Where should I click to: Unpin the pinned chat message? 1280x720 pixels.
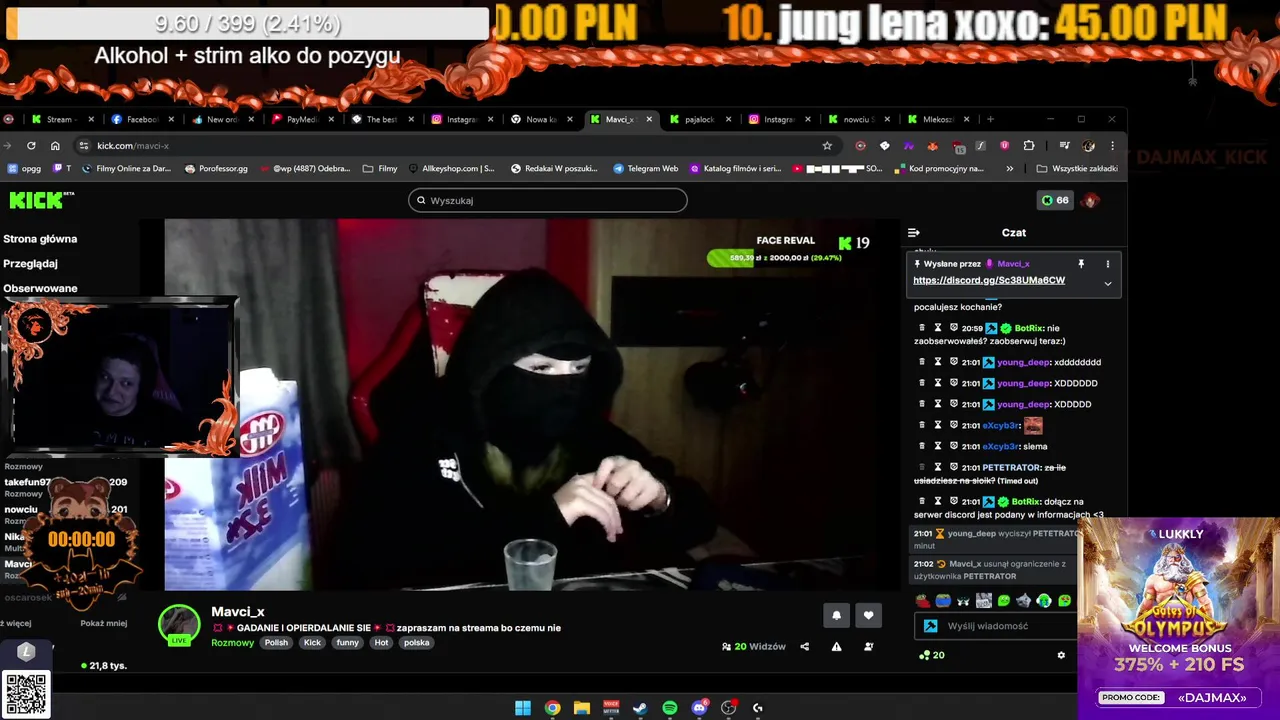pyautogui.click(x=1081, y=264)
